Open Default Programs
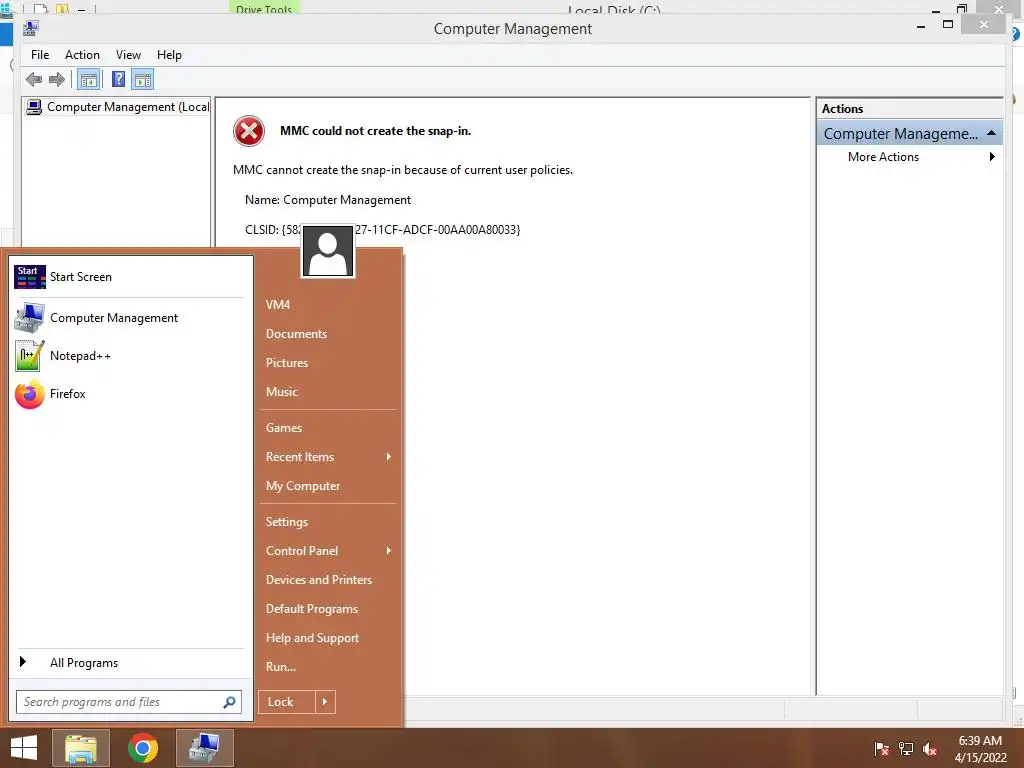This screenshot has height=768, width=1024. 312,609
